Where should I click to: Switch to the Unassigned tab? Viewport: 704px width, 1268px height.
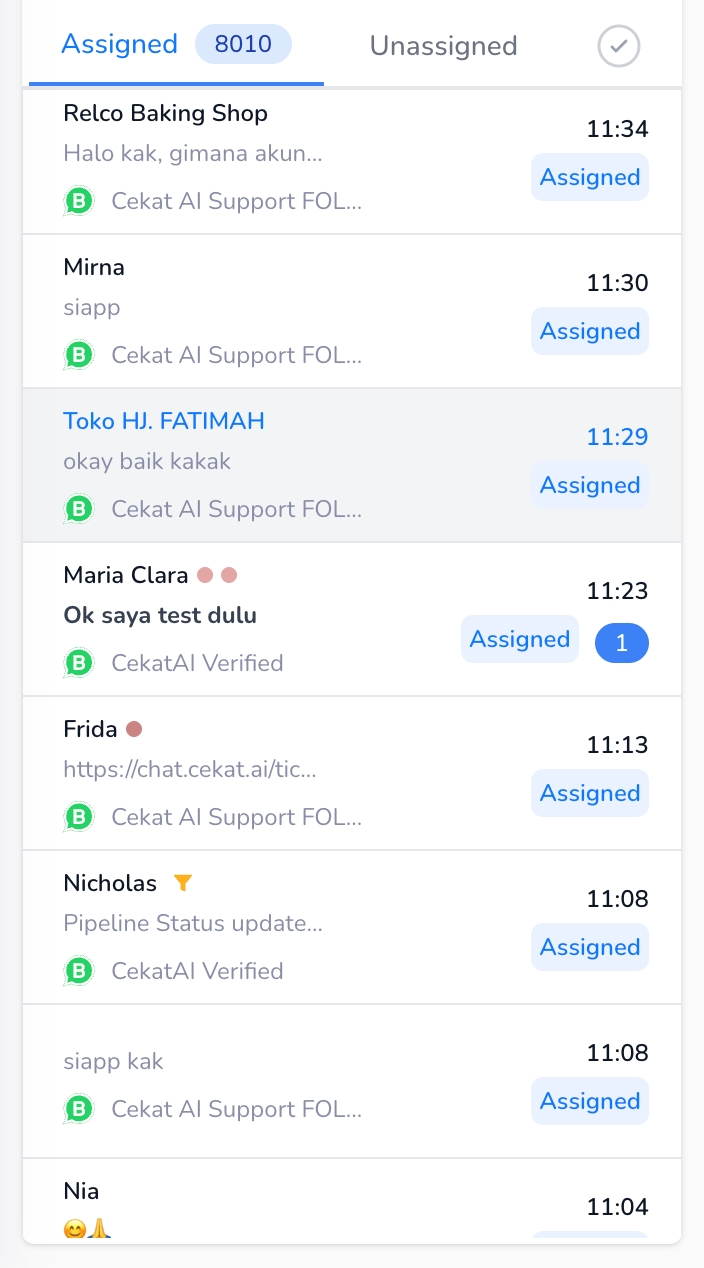click(443, 46)
